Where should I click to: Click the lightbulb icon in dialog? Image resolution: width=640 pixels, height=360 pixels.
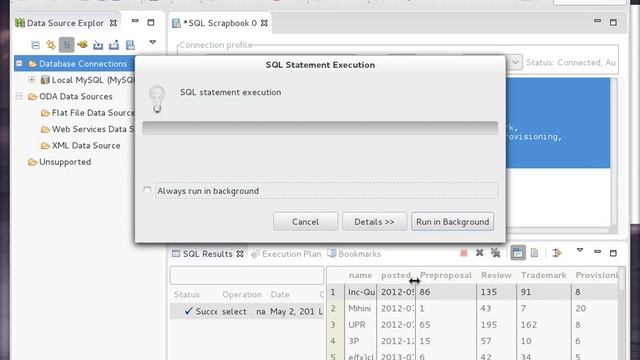157,99
